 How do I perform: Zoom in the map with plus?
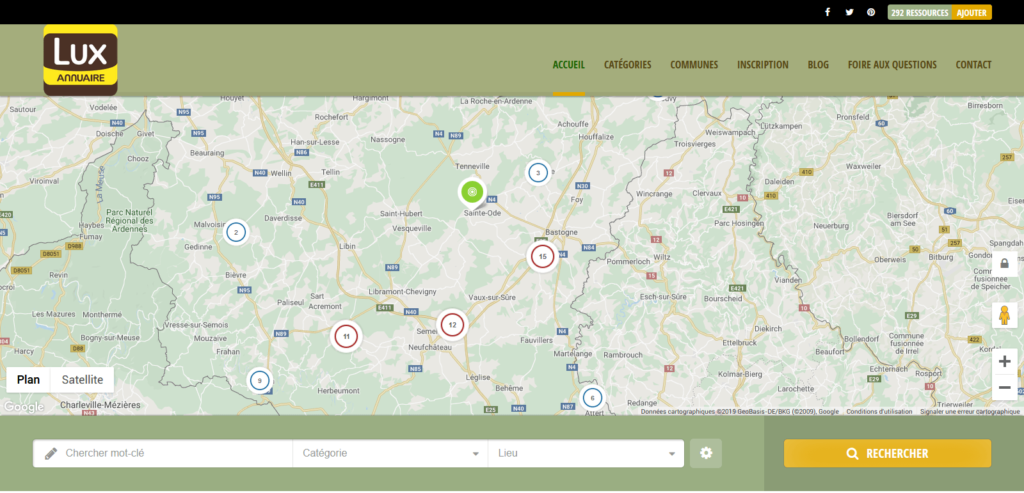pyautogui.click(x=1004, y=362)
